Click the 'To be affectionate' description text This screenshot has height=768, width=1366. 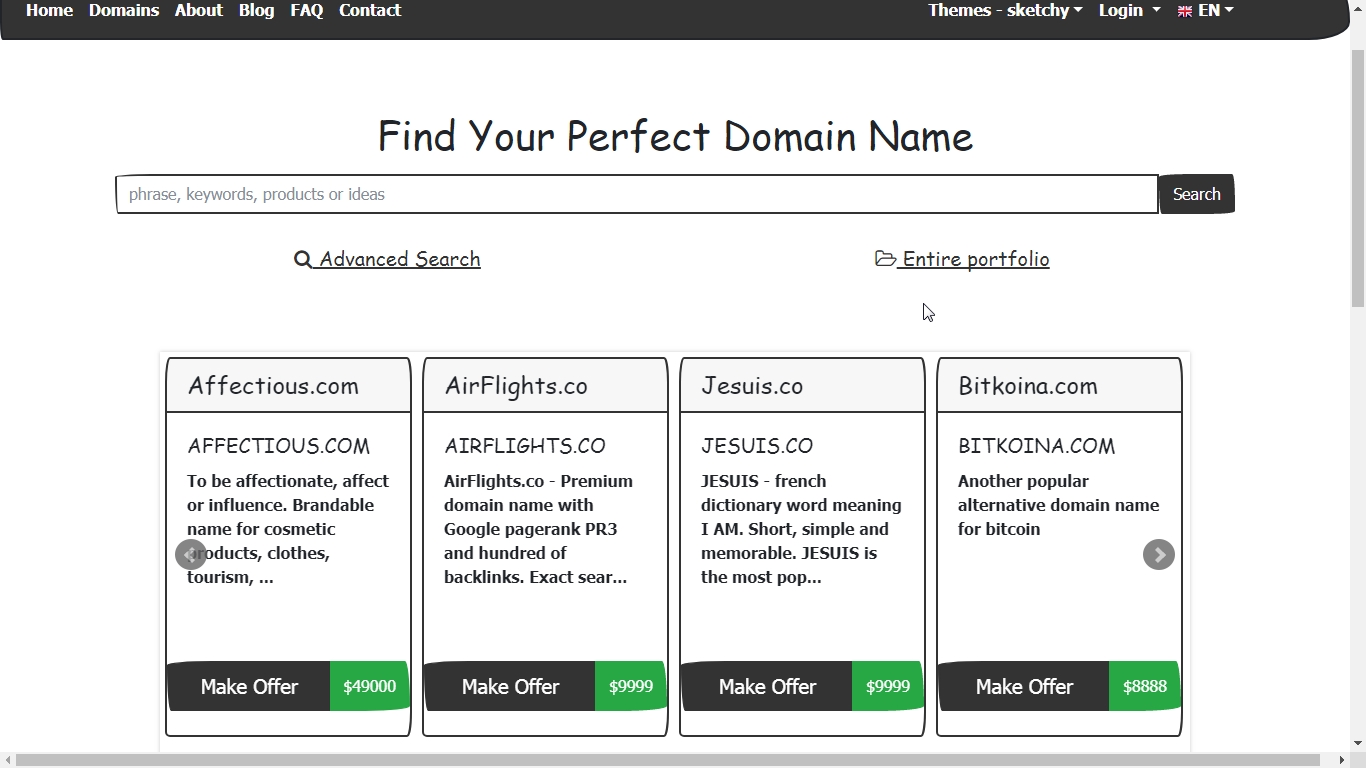coord(289,529)
